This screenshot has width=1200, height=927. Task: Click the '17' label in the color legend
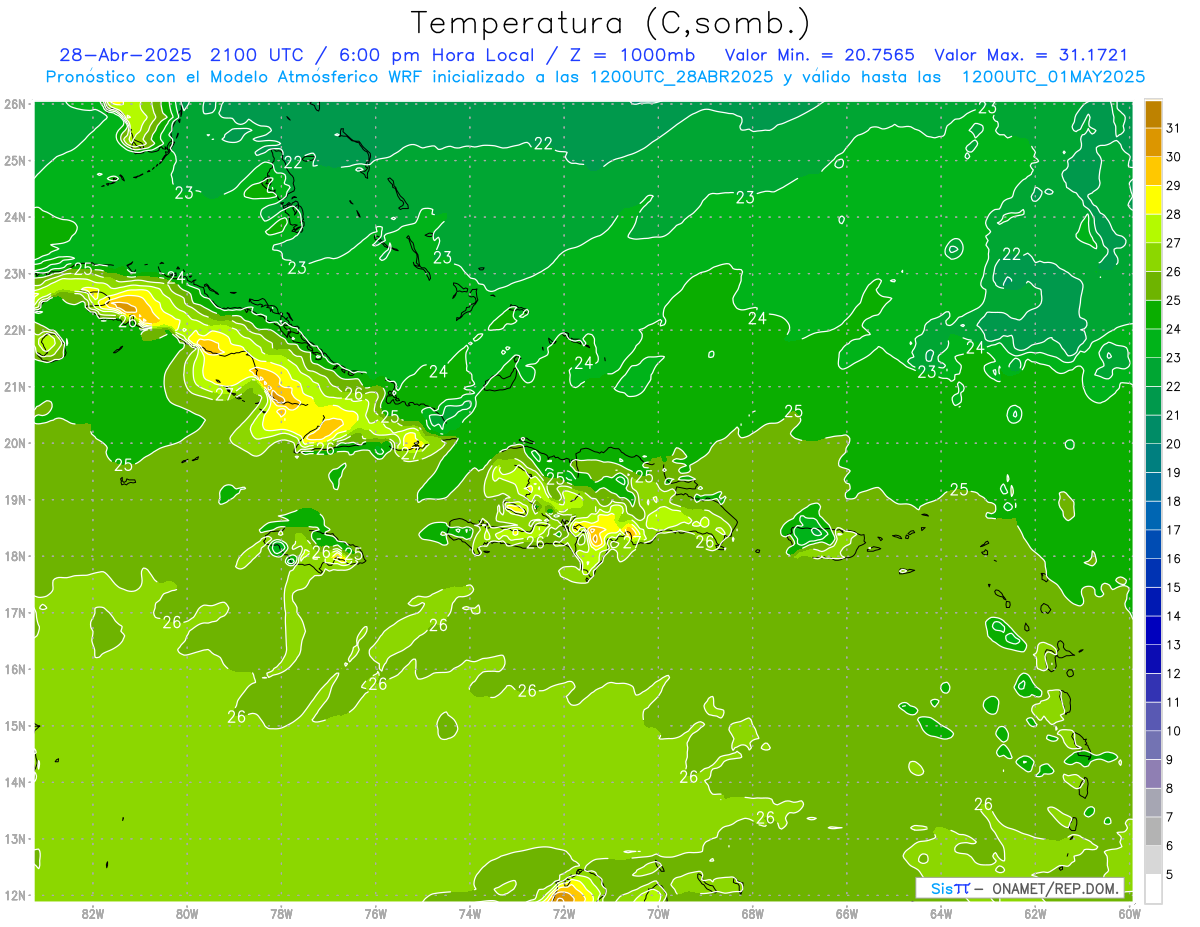point(1174,529)
